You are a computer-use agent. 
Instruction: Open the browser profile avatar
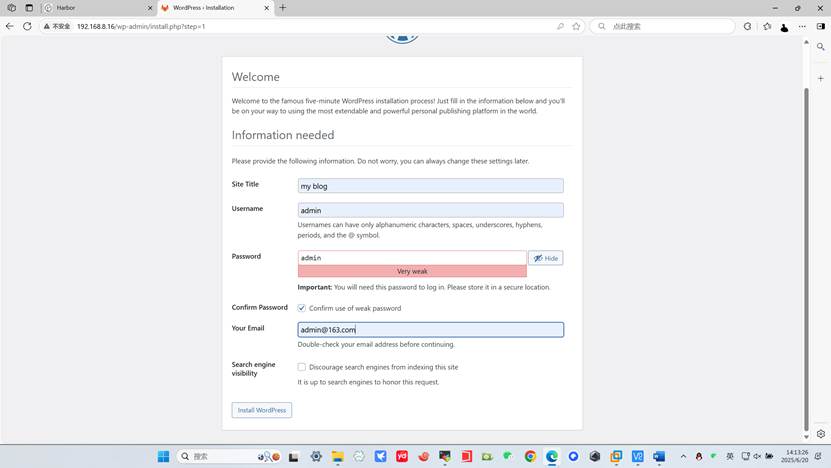pyautogui.click(x=784, y=27)
